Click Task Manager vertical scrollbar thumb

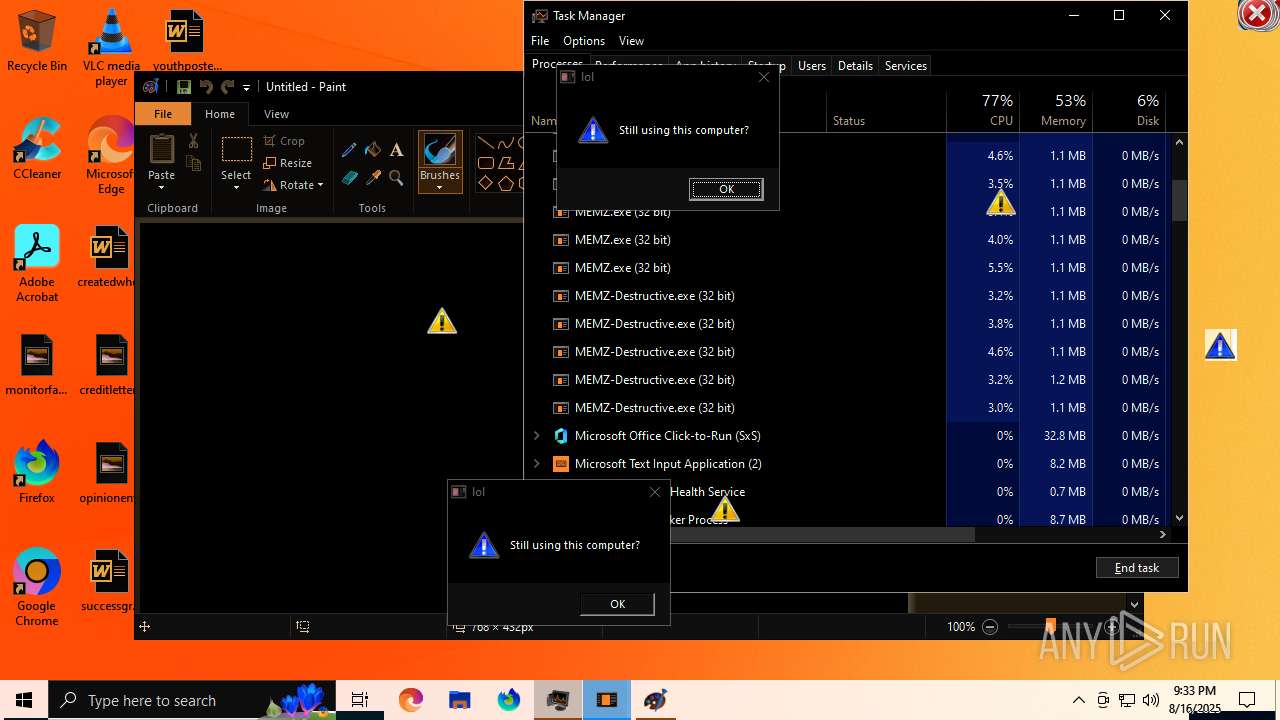(x=1179, y=200)
